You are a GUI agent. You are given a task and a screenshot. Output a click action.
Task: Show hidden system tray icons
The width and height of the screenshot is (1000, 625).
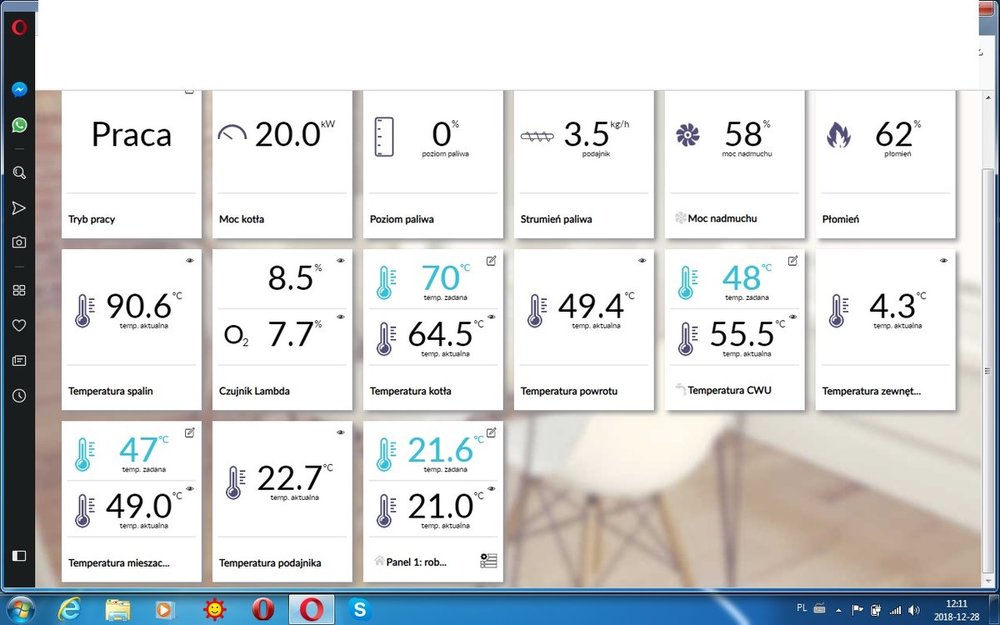[x=840, y=608]
